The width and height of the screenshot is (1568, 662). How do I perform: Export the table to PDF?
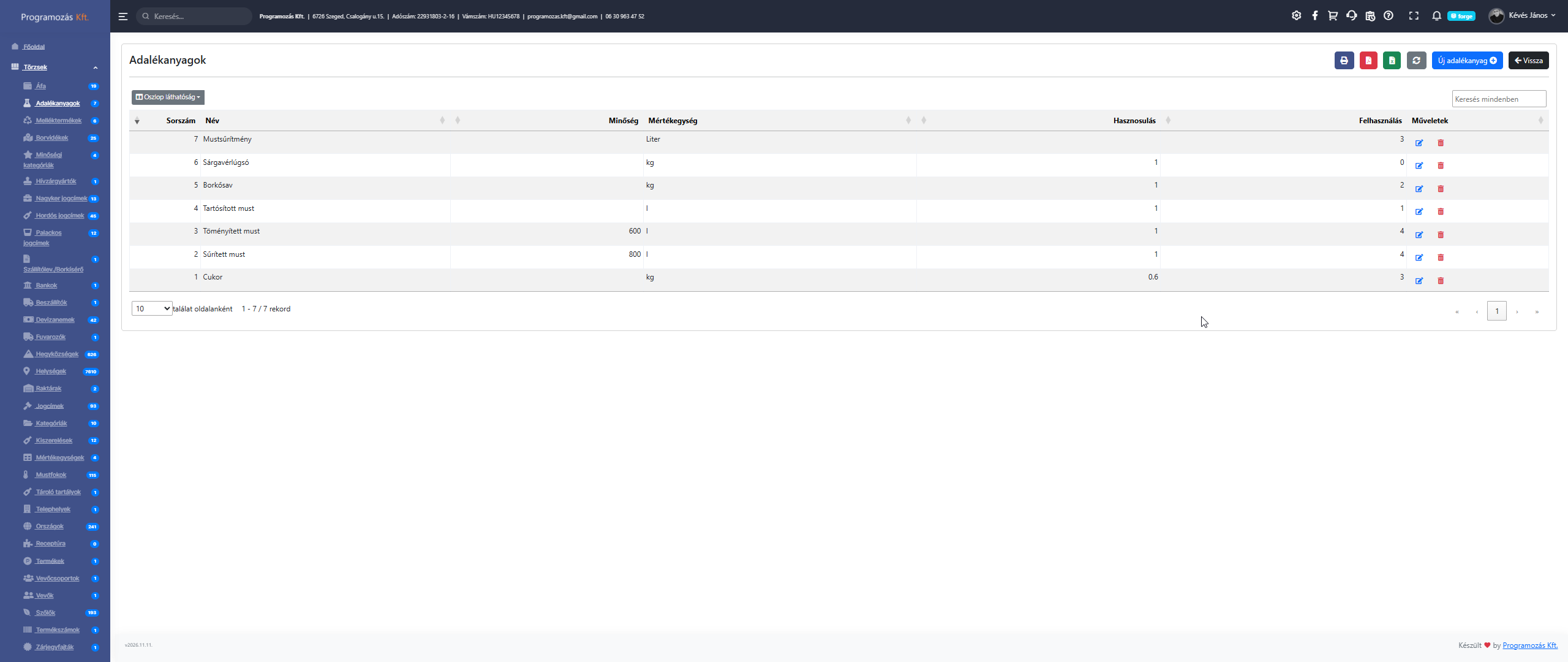click(1368, 61)
